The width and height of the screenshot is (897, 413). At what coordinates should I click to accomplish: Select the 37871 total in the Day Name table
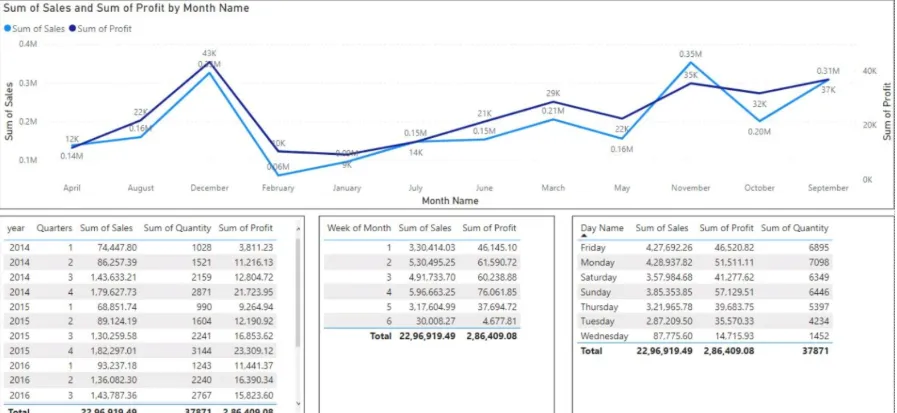point(815,351)
